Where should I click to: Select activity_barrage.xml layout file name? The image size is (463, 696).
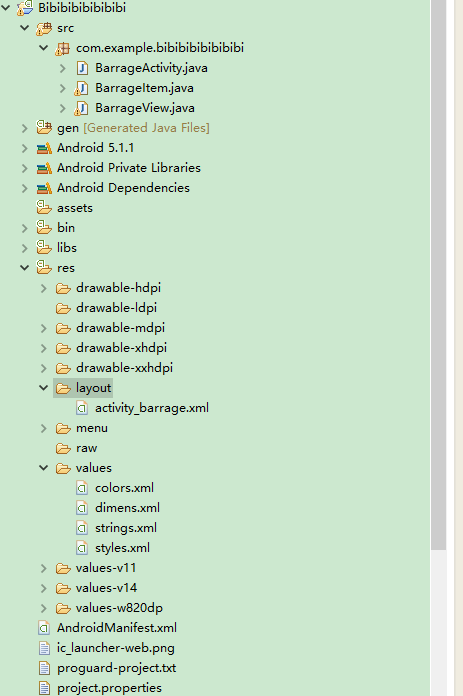coord(152,408)
